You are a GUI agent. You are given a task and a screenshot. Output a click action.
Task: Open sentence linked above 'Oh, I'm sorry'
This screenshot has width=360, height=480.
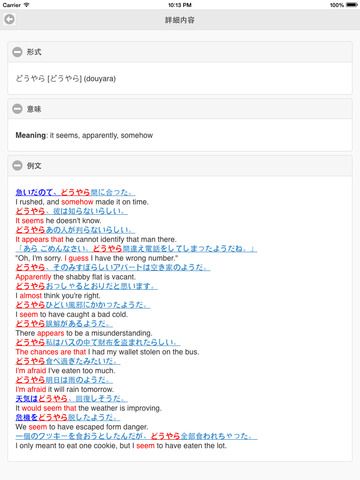point(136,249)
